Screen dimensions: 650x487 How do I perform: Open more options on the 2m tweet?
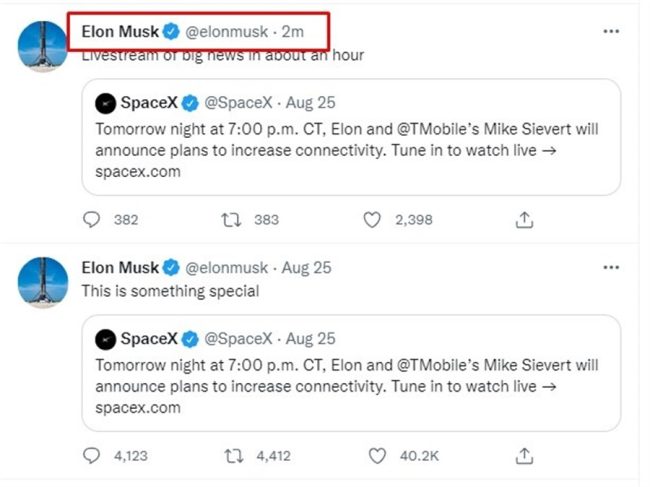(x=611, y=31)
